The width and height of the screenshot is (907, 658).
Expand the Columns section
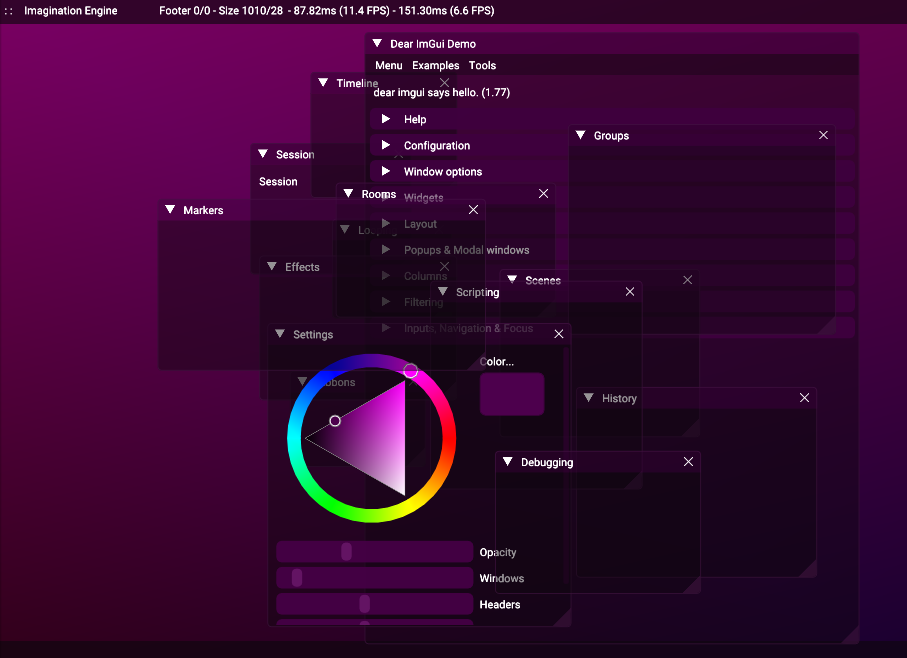click(x=612, y=276)
